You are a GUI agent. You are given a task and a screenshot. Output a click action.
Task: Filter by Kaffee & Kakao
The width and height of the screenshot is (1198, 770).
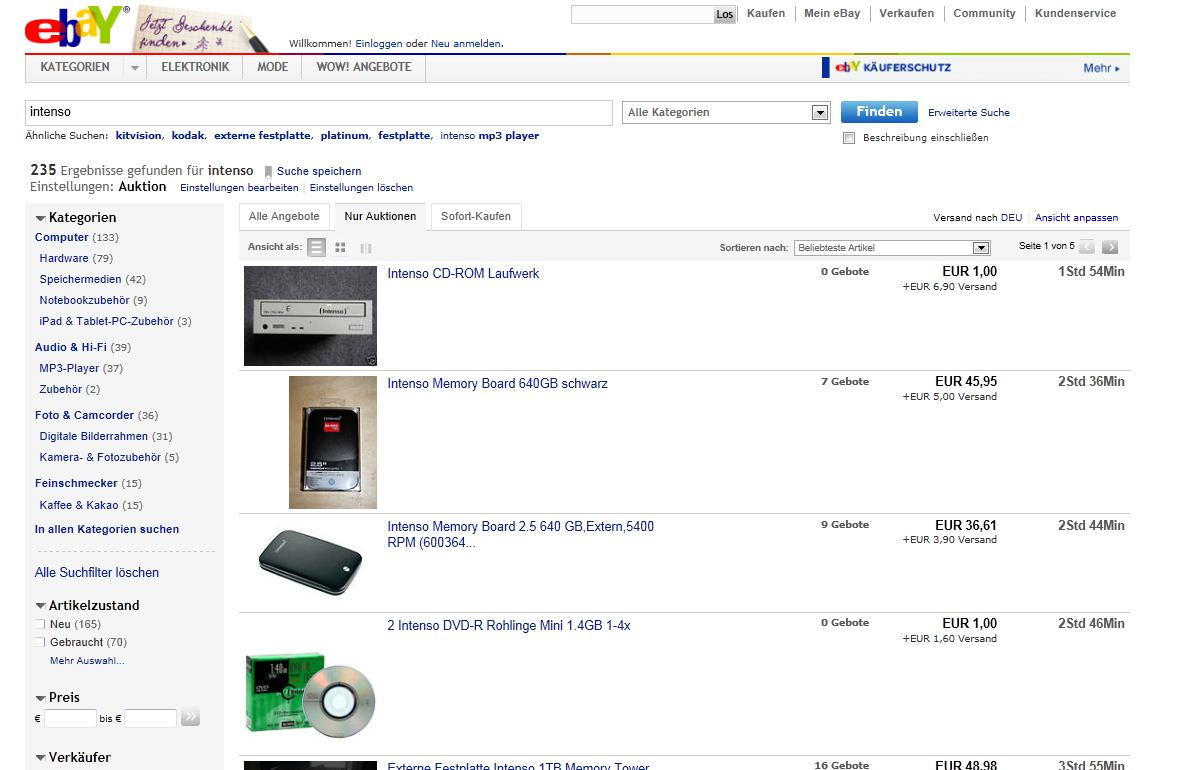pyautogui.click(x=79, y=505)
